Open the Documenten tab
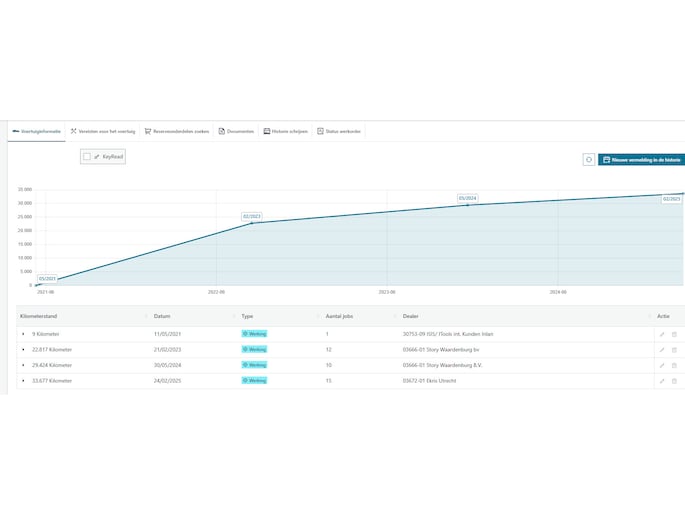 pyautogui.click(x=236, y=131)
